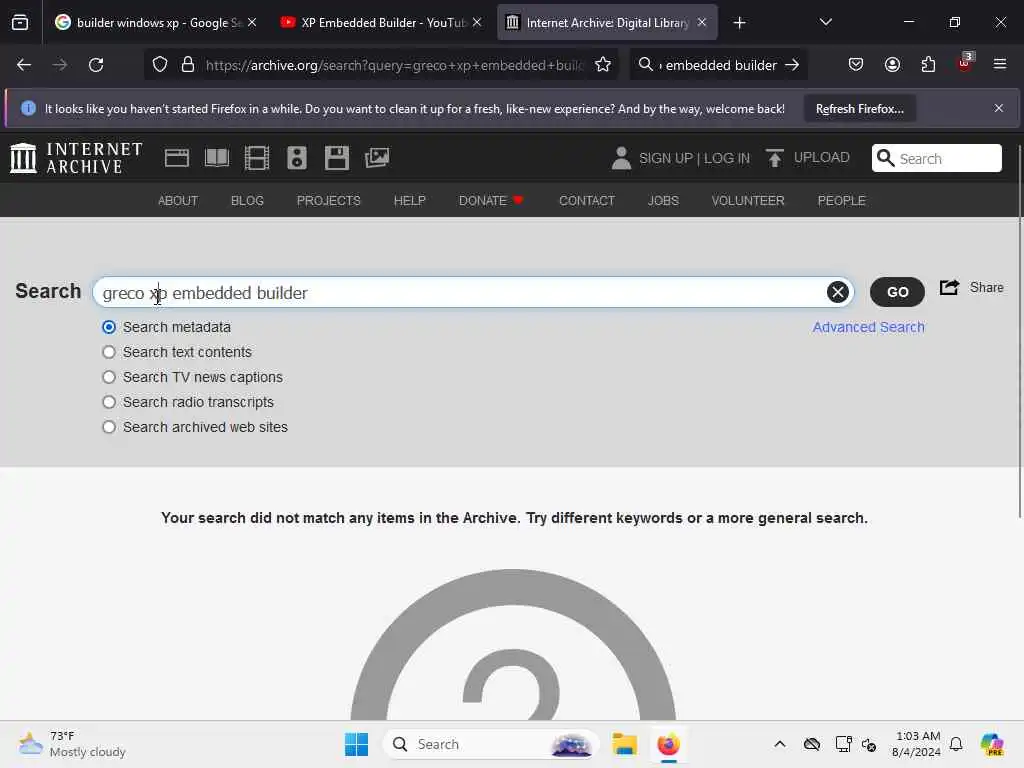
Task: Open the PEOPLE menu item
Action: [841, 200]
